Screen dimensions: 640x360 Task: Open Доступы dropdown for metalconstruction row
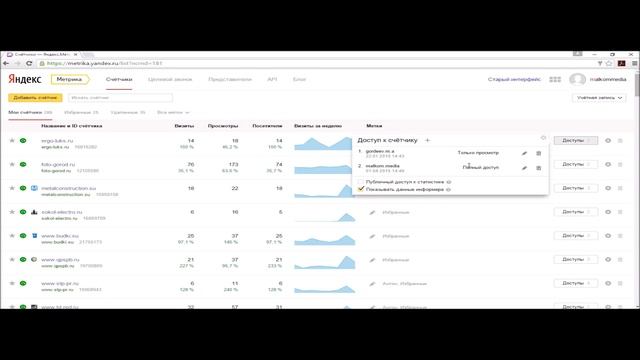coord(576,188)
